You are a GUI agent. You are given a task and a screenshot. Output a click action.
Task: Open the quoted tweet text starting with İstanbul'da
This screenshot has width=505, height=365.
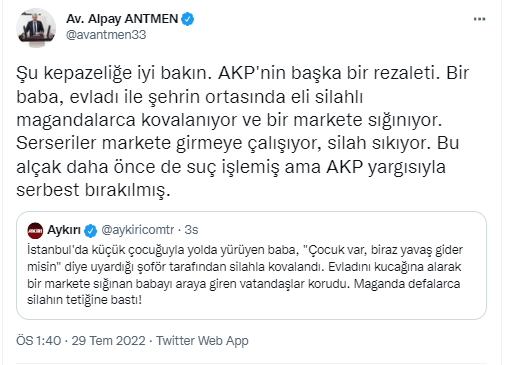pyautogui.click(x=245, y=275)
